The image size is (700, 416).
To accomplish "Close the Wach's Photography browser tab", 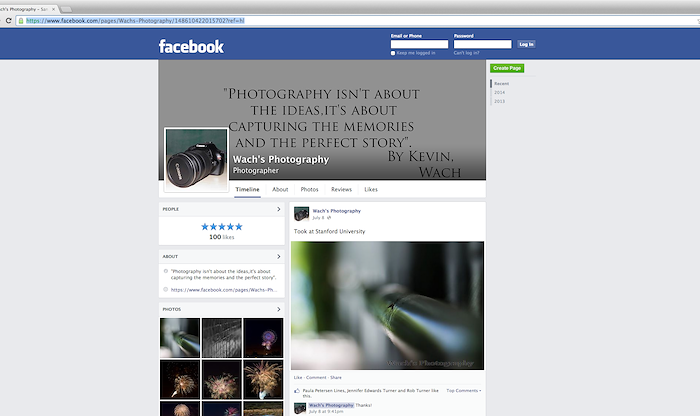I will (x=54, y=9).
